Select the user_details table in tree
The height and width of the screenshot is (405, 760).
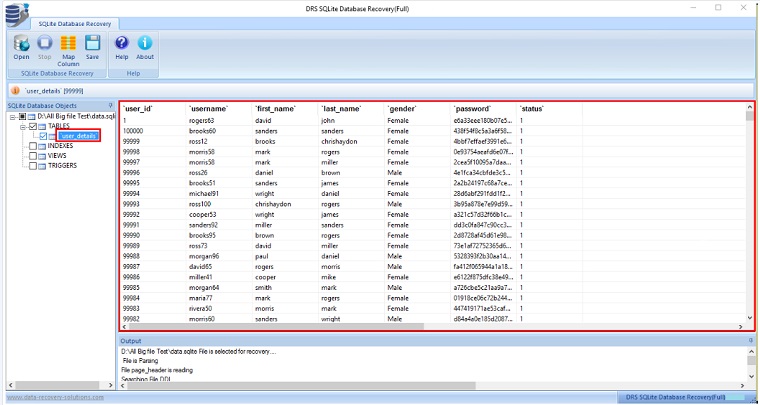(78, 136)
